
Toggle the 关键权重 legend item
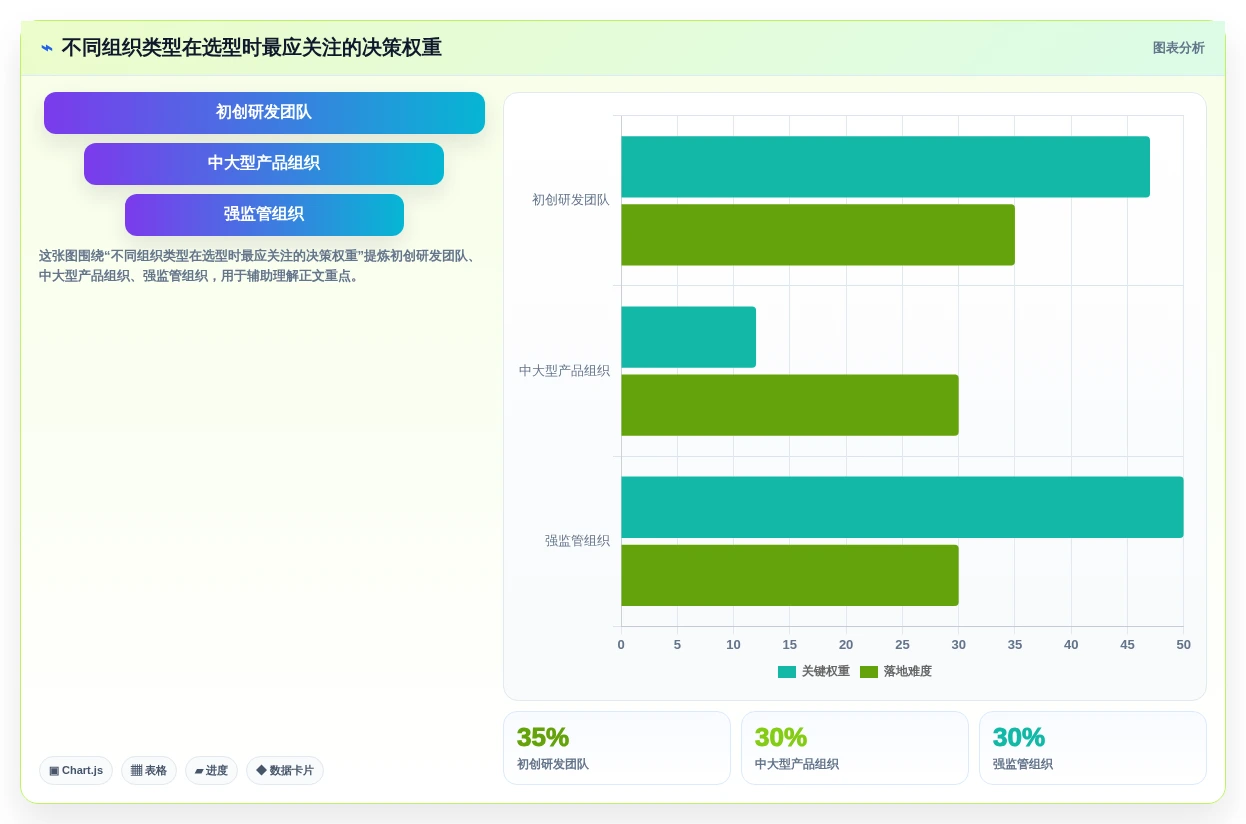tap(814, 672)
